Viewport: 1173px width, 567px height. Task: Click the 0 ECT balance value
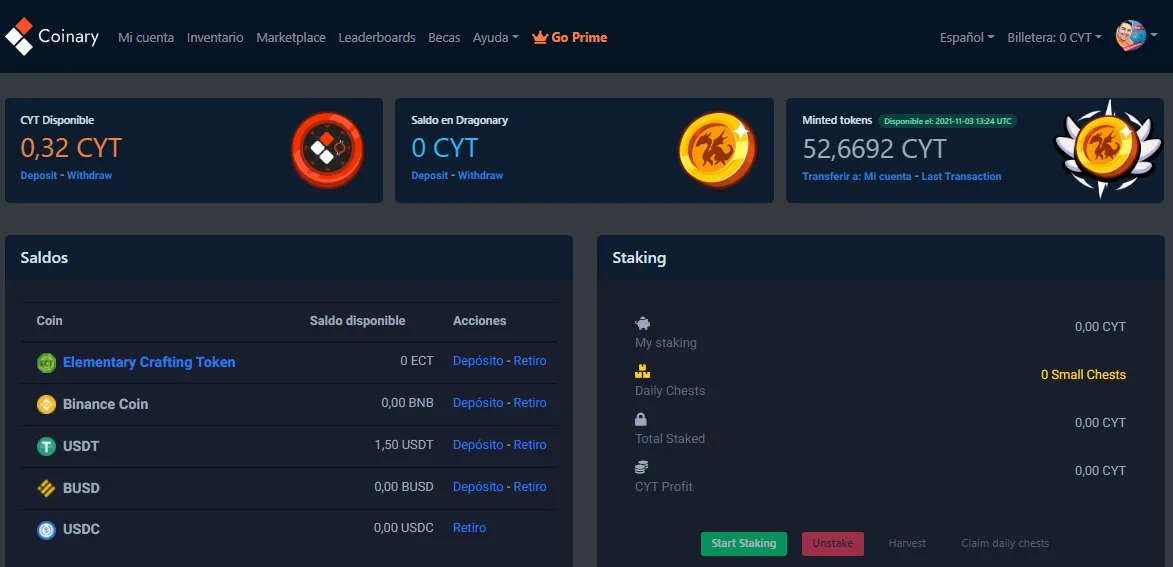(x=417, y=361)
